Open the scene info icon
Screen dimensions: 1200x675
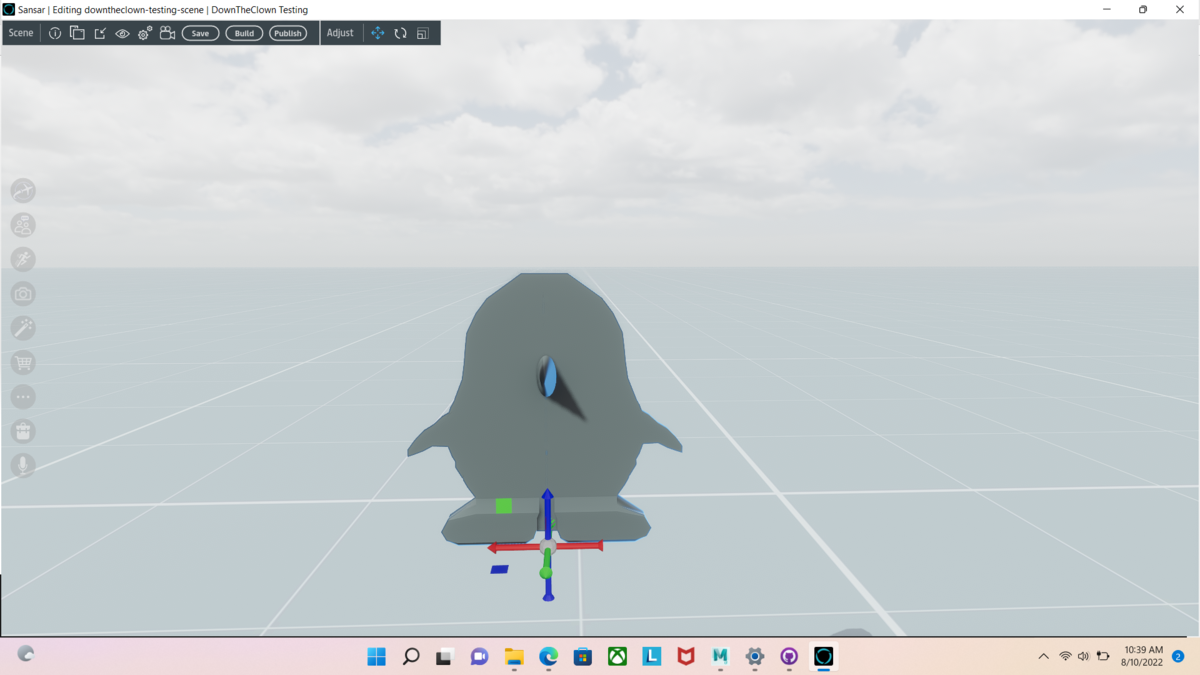(55, 33)
